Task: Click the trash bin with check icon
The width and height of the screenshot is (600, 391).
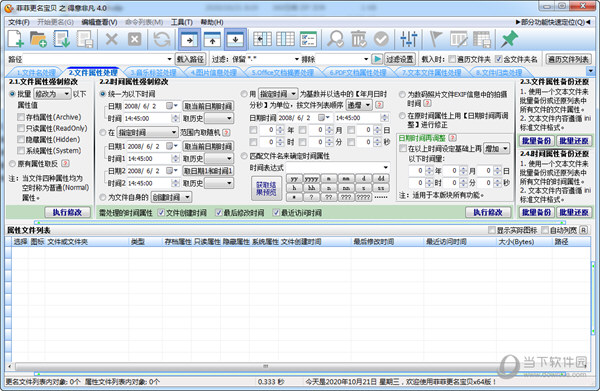Action: tap(359, 39)
